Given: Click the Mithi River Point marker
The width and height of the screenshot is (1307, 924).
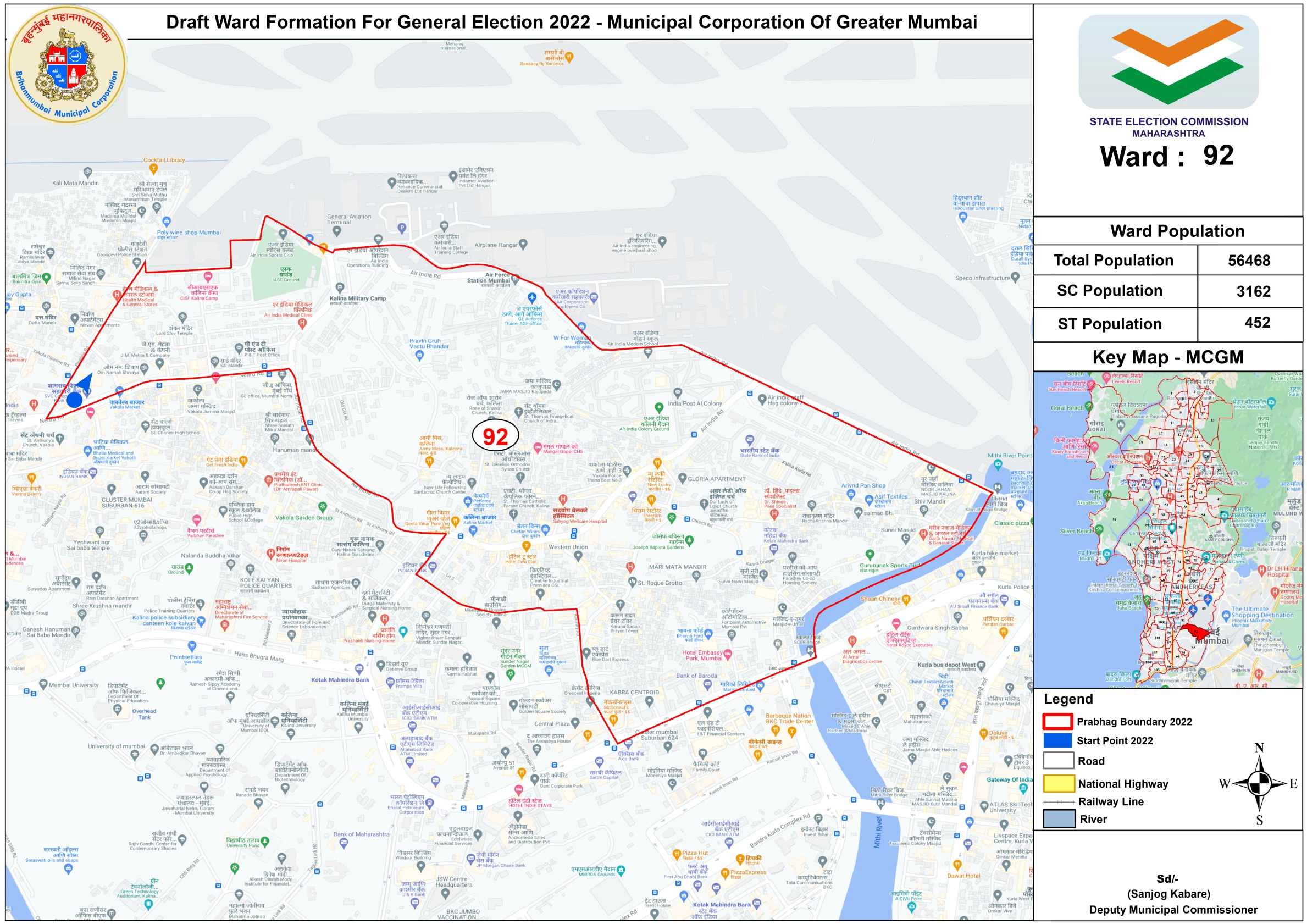Looking at the screenshot, I should [x=998, y=464].
